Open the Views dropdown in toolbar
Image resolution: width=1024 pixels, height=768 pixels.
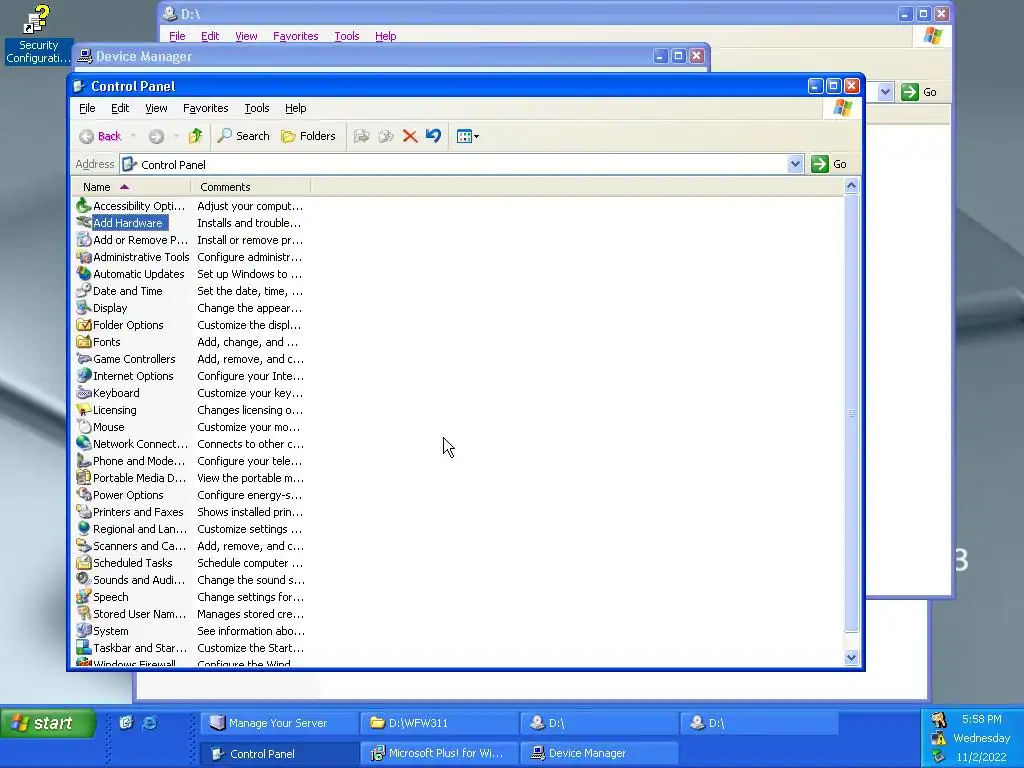[468, 136]
